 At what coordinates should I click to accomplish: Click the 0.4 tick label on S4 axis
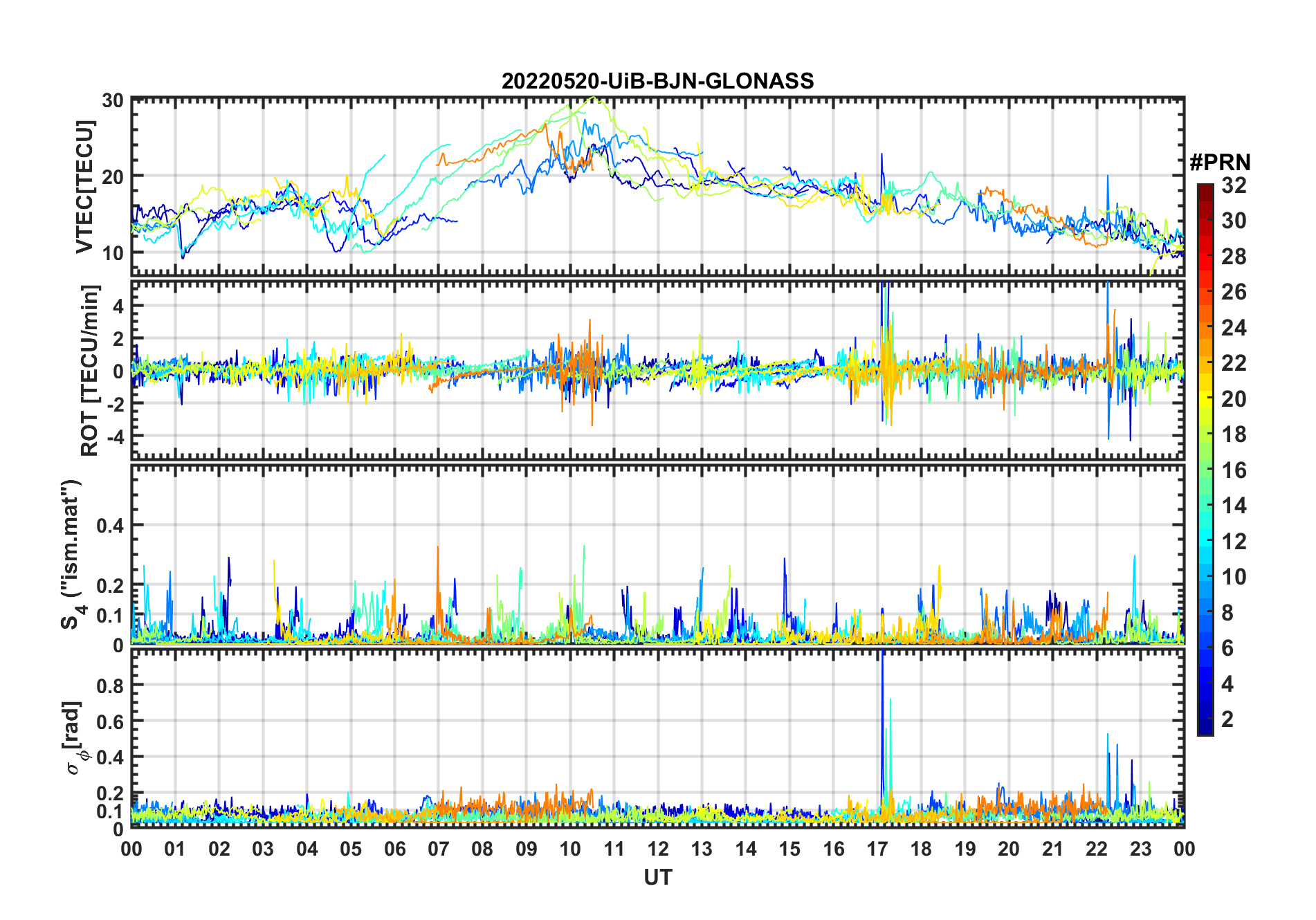(109, 526)
